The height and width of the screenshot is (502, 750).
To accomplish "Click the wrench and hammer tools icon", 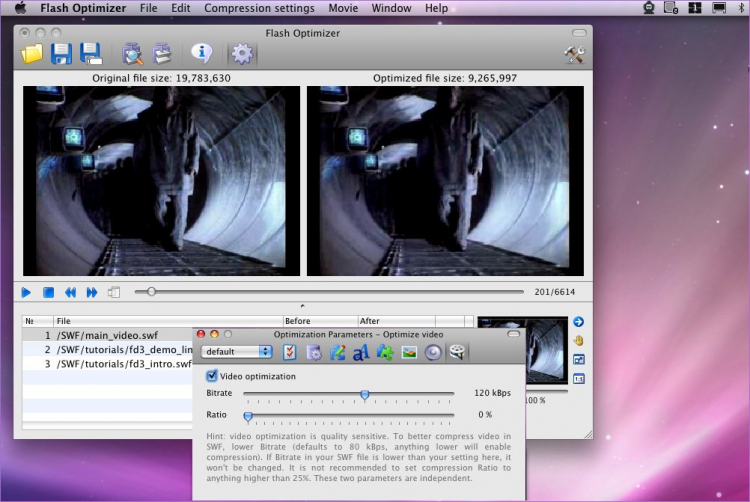I will click(x=574, y=55).
